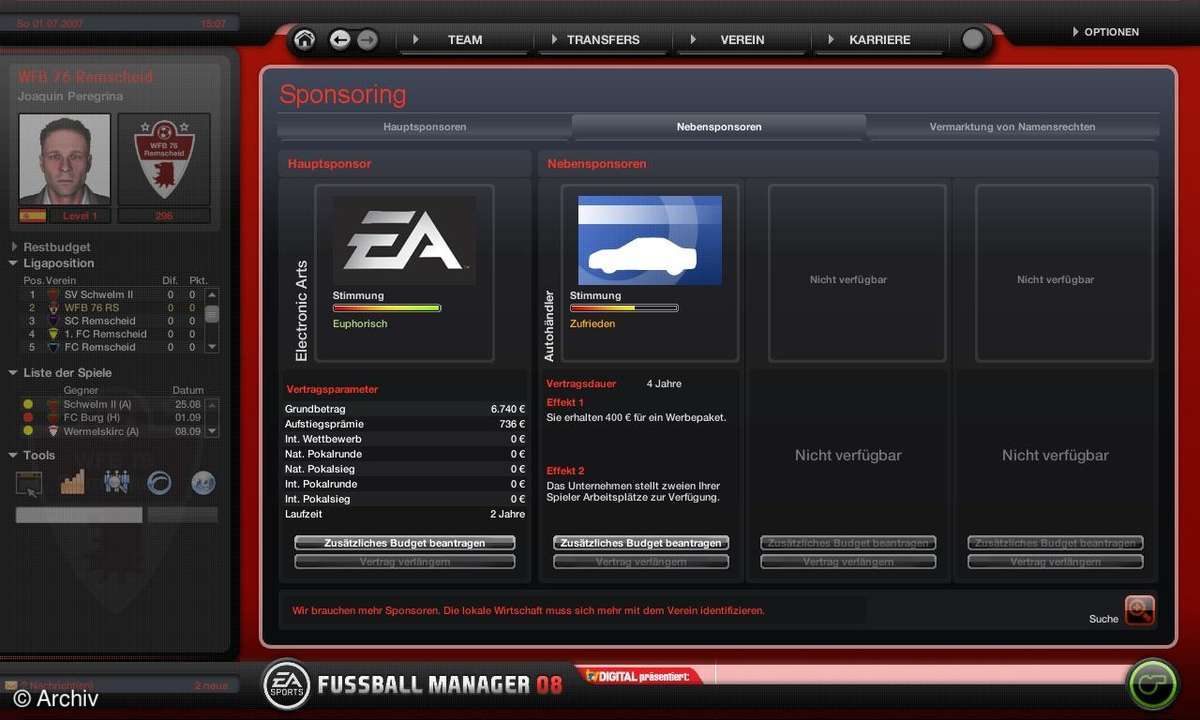Viewport: 1200px width, 720px height.
Task: Open the TEAM menu
Action: (x=464, y=40)
